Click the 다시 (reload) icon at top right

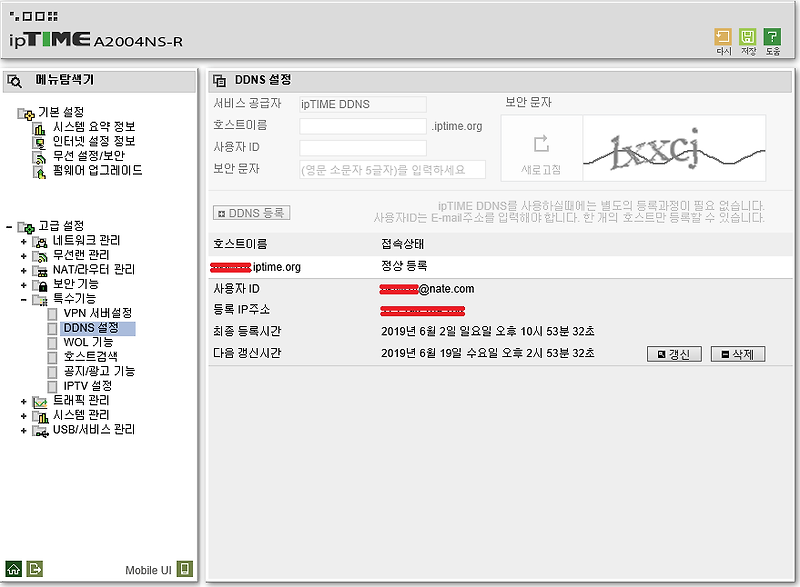[x=722, y=36]
